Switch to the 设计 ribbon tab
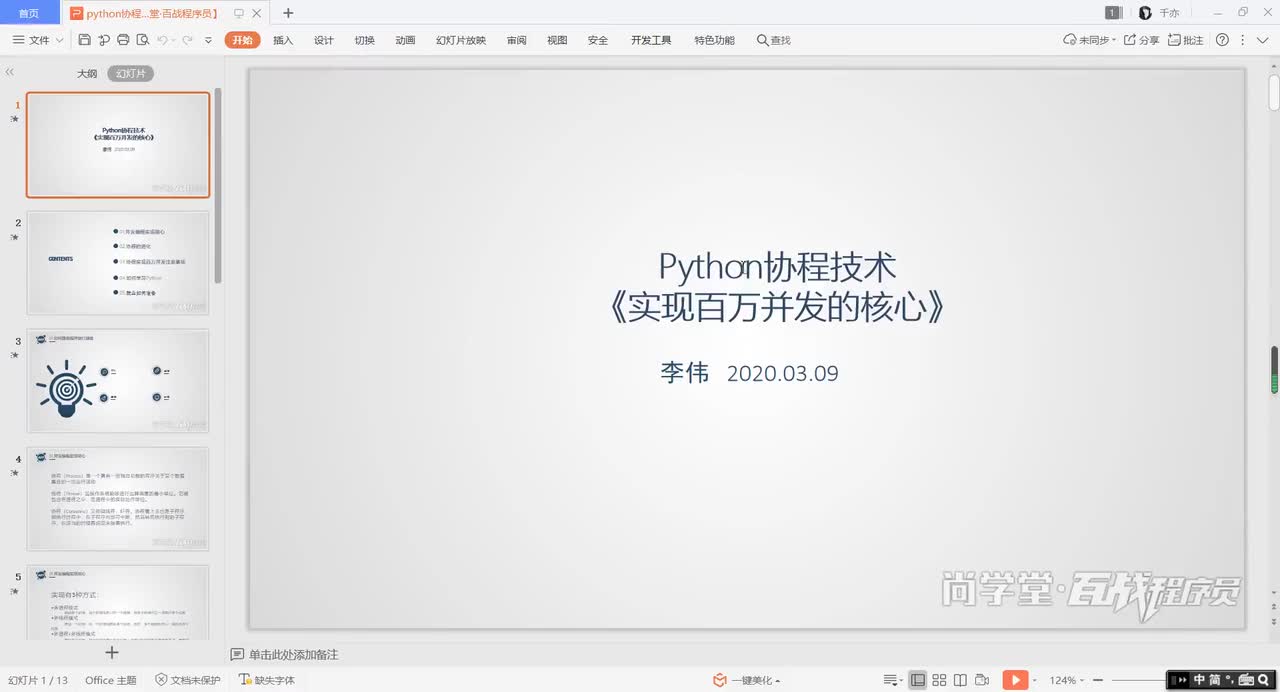This screenshot has height=692, width=1280. [324, 40]
